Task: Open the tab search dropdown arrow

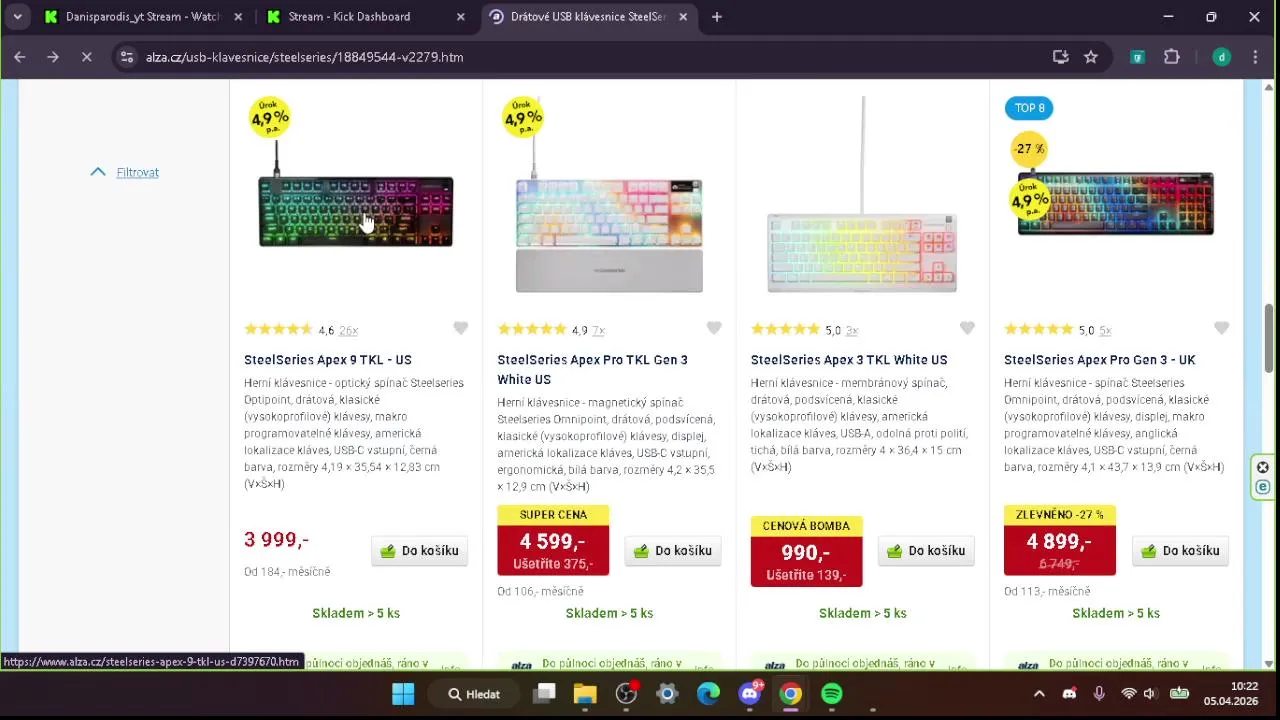Action: tap(17, 17)
